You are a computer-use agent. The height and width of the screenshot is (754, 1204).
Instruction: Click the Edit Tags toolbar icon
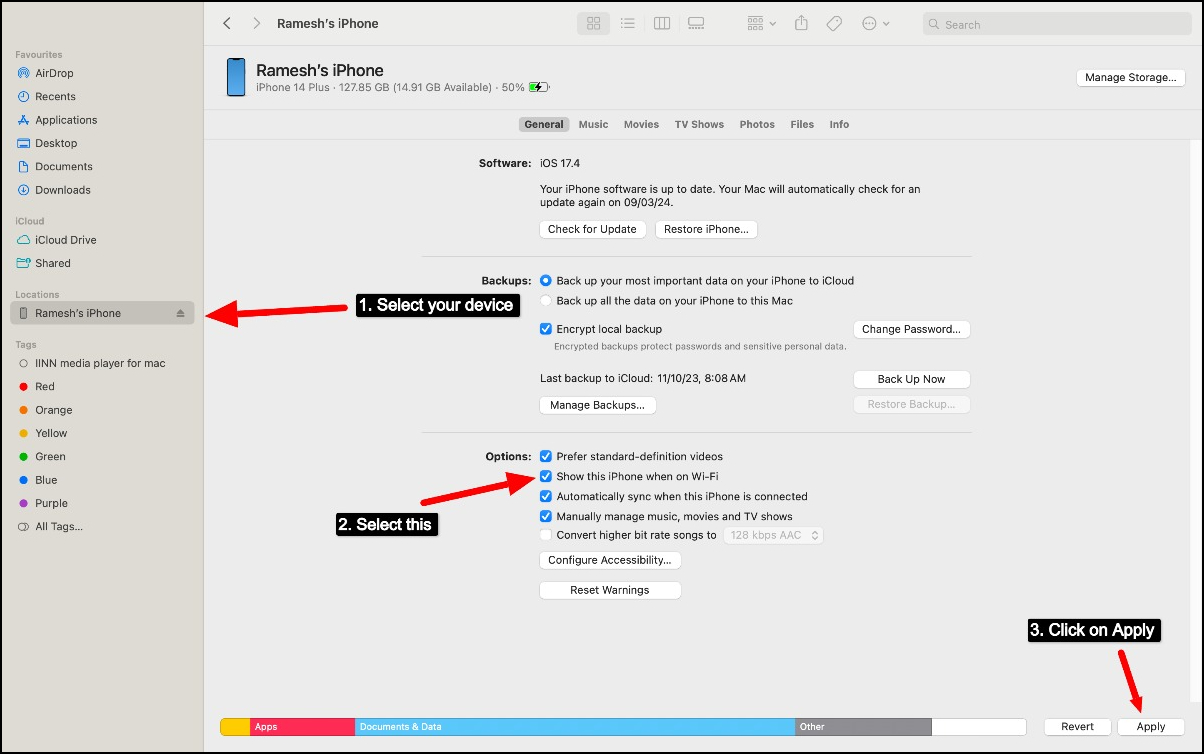pyautogui.click(x=834, y=23)
